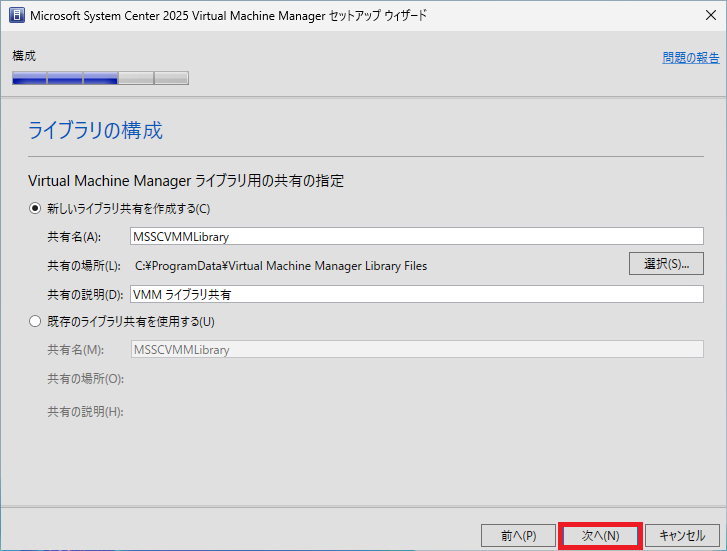Viewport: 727px width, 551px height.
Task: Click the 共有の場所(O) label
Action: tap(85, 379)
